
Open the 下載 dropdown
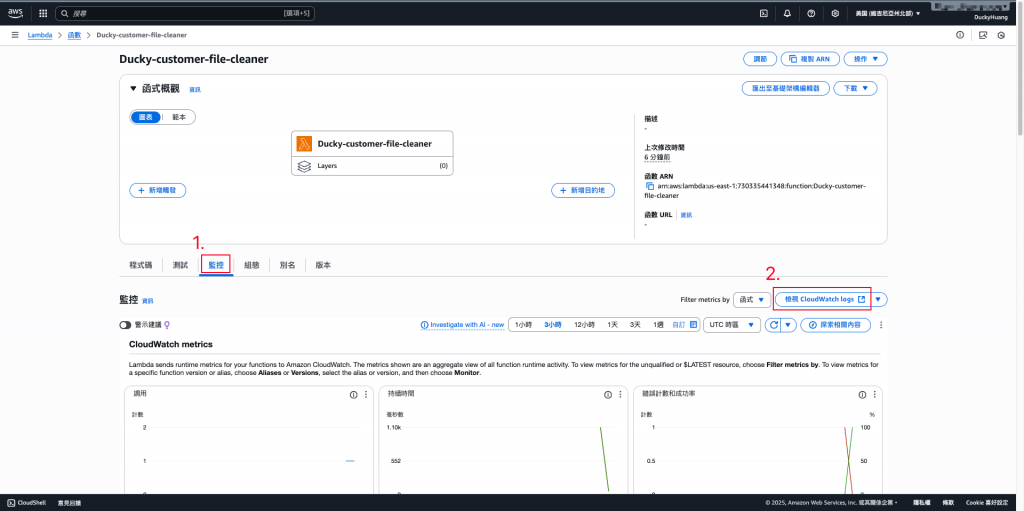[856, 88]
